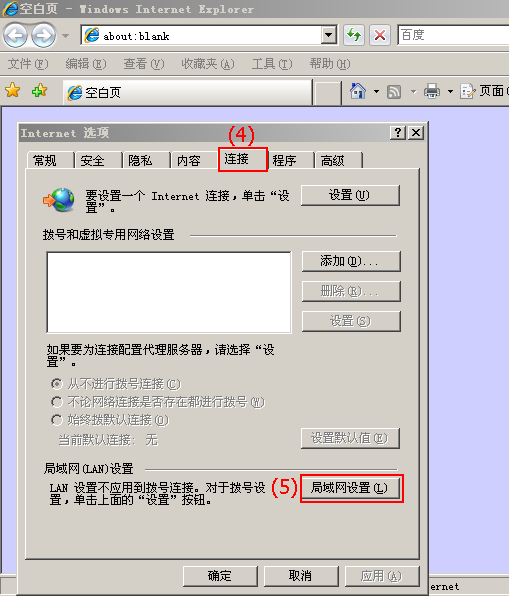Open the dropdown arrow beside Home icon
This screenshot has height=596, width=509.
pyautogui.click(x=376, y=91)
